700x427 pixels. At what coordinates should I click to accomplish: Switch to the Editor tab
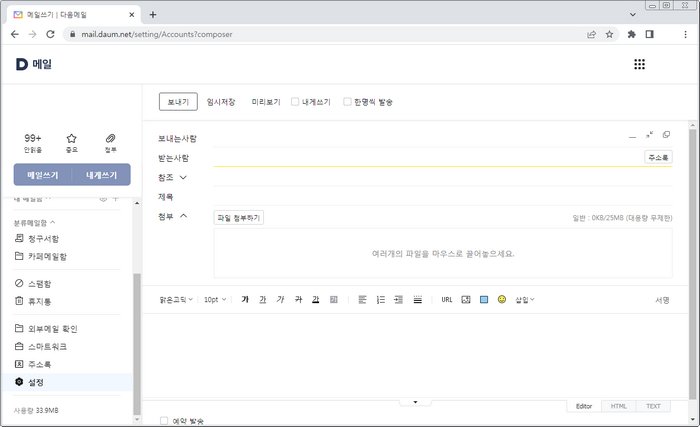point(583,406)
